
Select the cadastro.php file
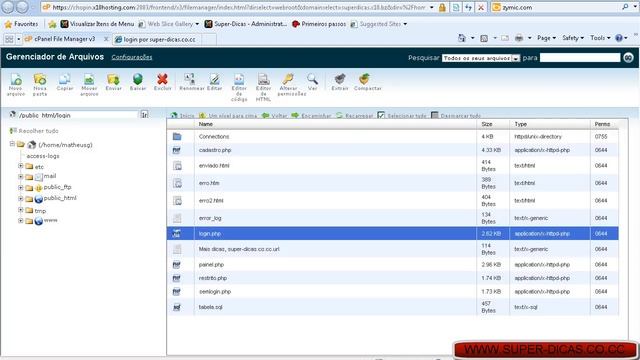393,150
